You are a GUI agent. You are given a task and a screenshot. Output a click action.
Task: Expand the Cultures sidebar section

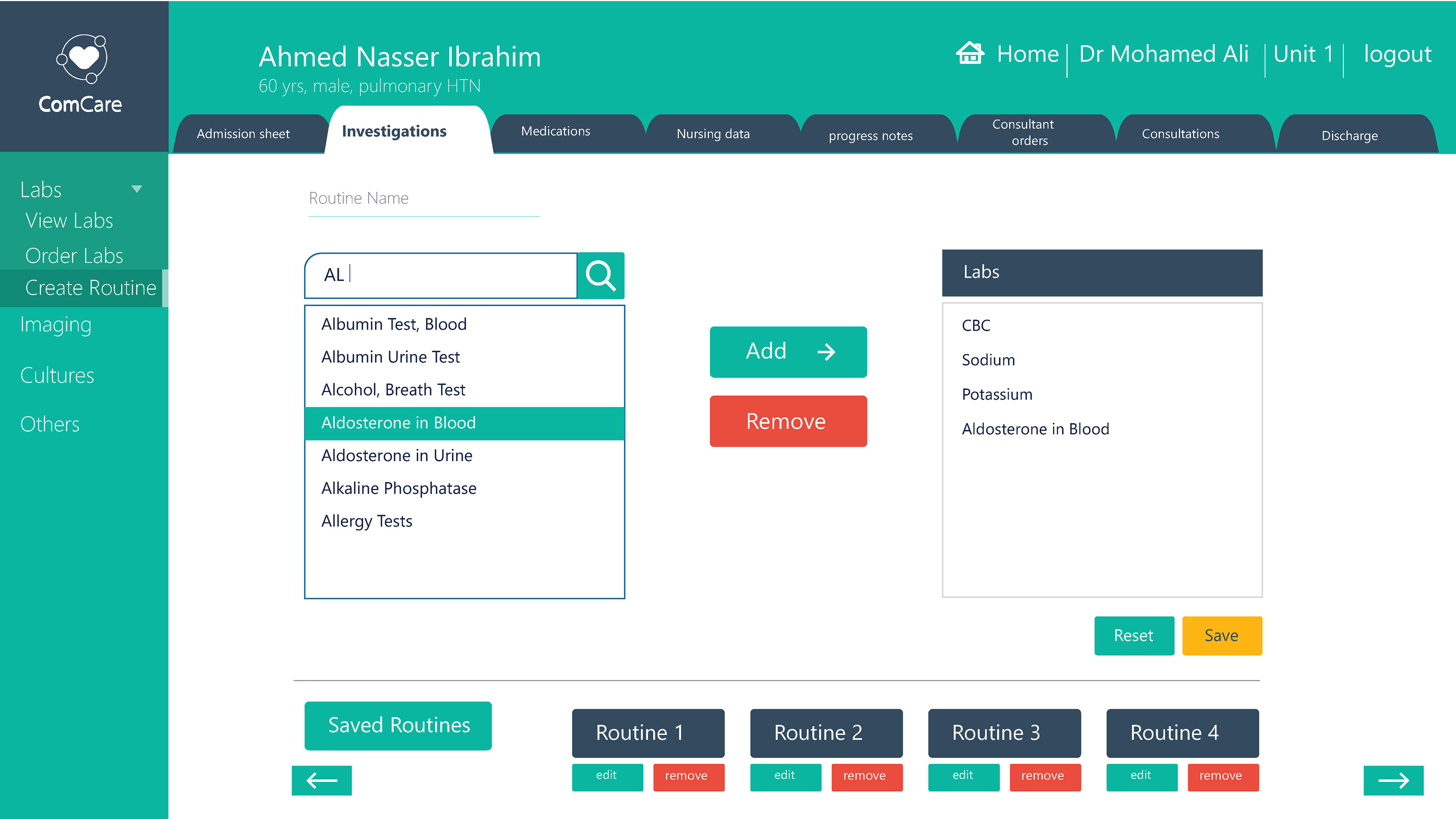pos(57,375)
